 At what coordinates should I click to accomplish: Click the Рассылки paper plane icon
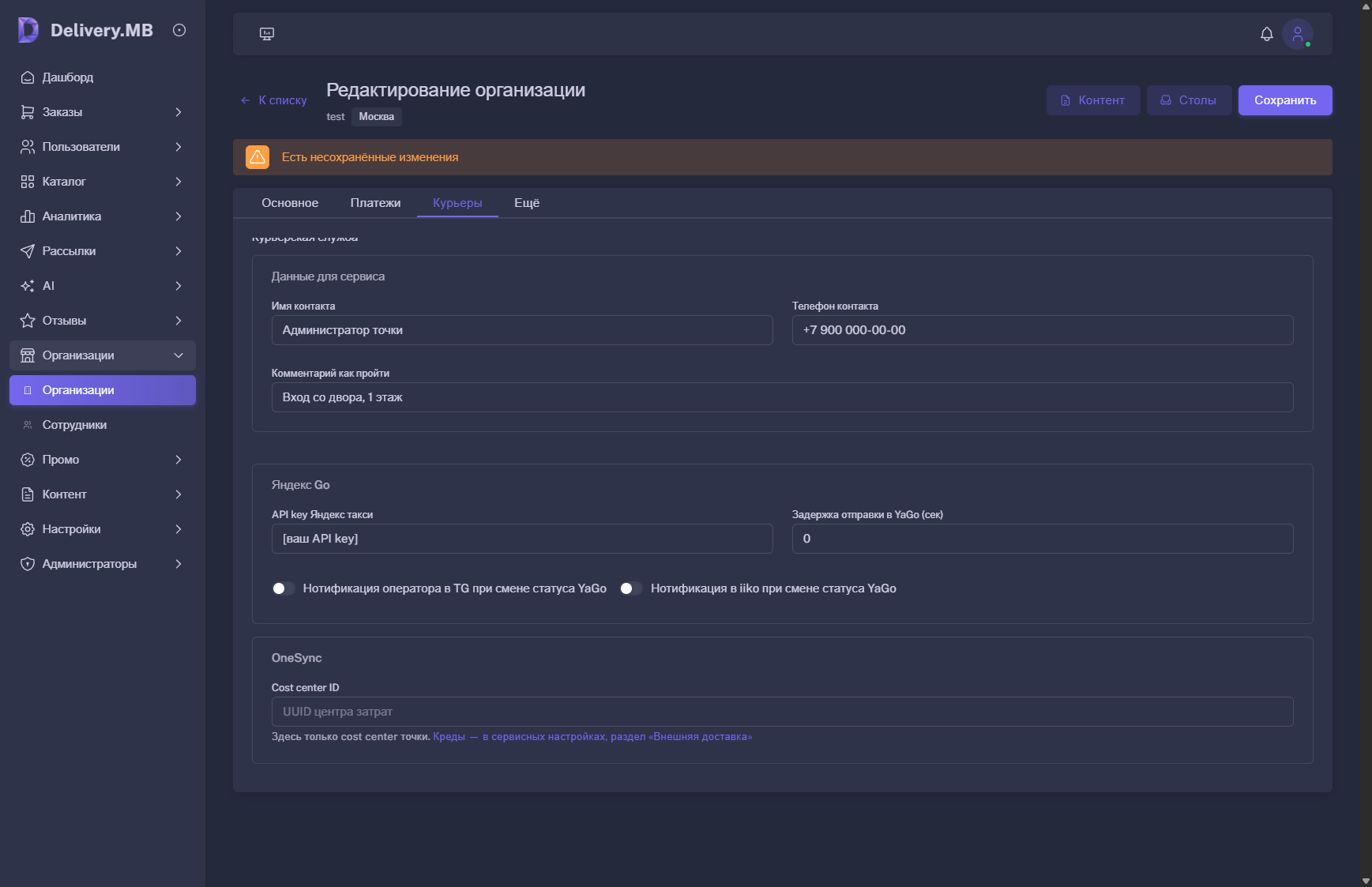coord(28,251)
